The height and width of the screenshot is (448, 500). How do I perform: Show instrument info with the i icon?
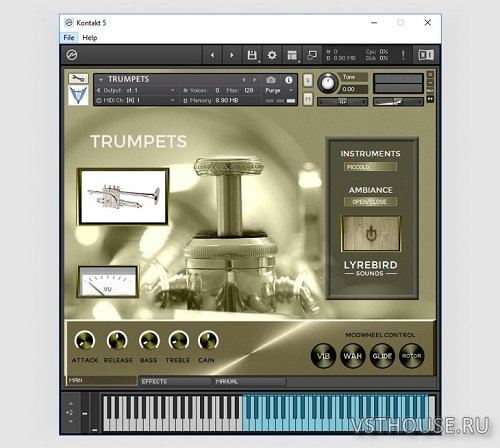289,80
